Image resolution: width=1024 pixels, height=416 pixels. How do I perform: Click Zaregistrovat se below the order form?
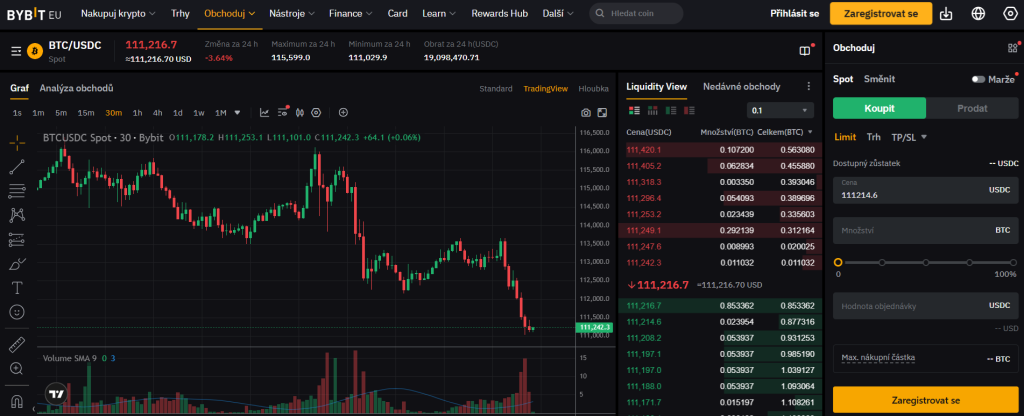(925, 400)
